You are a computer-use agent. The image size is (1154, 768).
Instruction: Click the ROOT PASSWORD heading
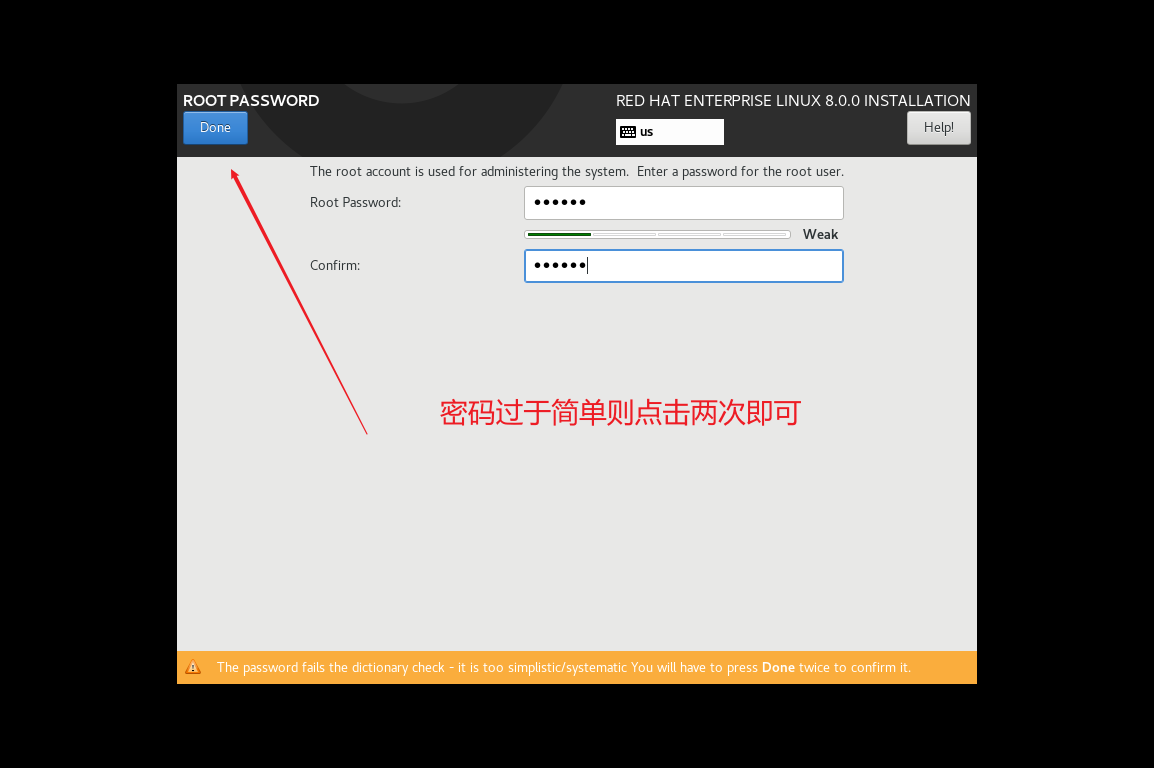[251, 101]
